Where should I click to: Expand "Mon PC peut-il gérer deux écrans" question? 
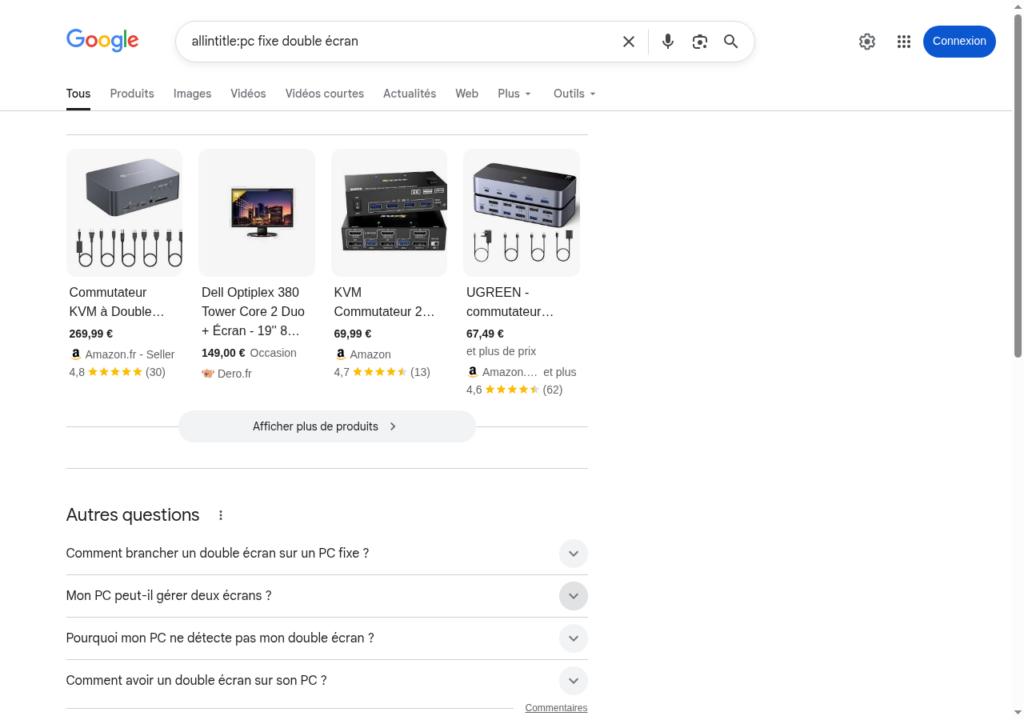(573, 596)
